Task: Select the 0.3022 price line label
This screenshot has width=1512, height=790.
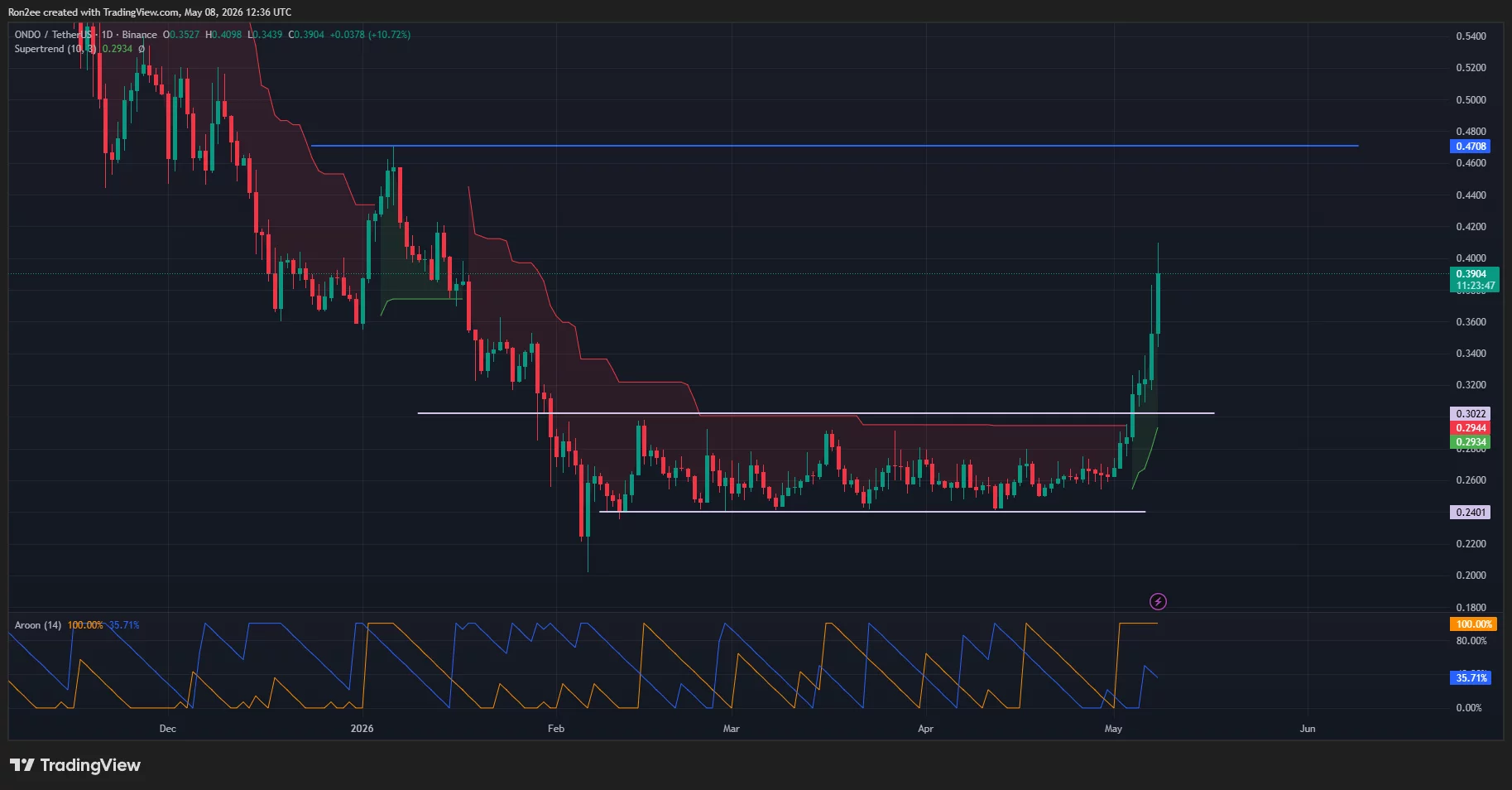Action: 1471,413
